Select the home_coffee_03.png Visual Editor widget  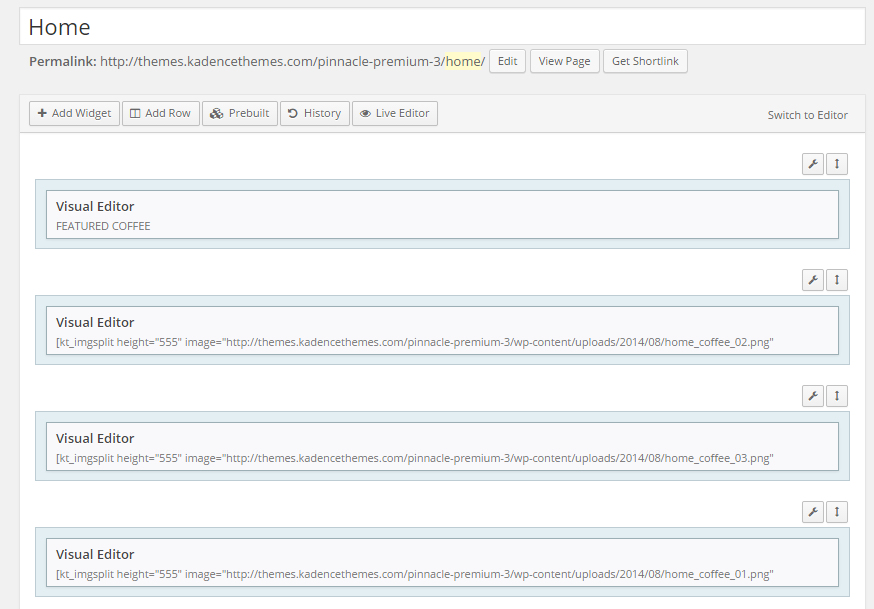click(x=442, y=447)
